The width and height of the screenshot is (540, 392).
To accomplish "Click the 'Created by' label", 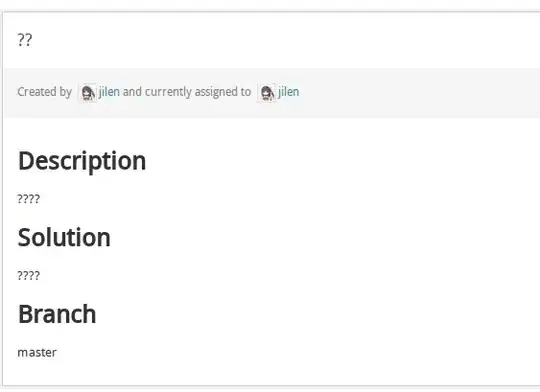I will 44,92.
